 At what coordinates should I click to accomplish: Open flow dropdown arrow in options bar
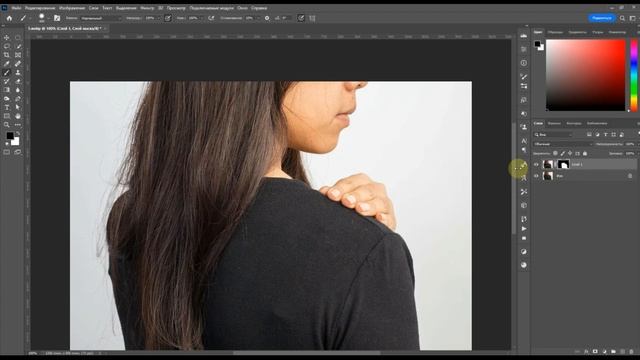201,18
